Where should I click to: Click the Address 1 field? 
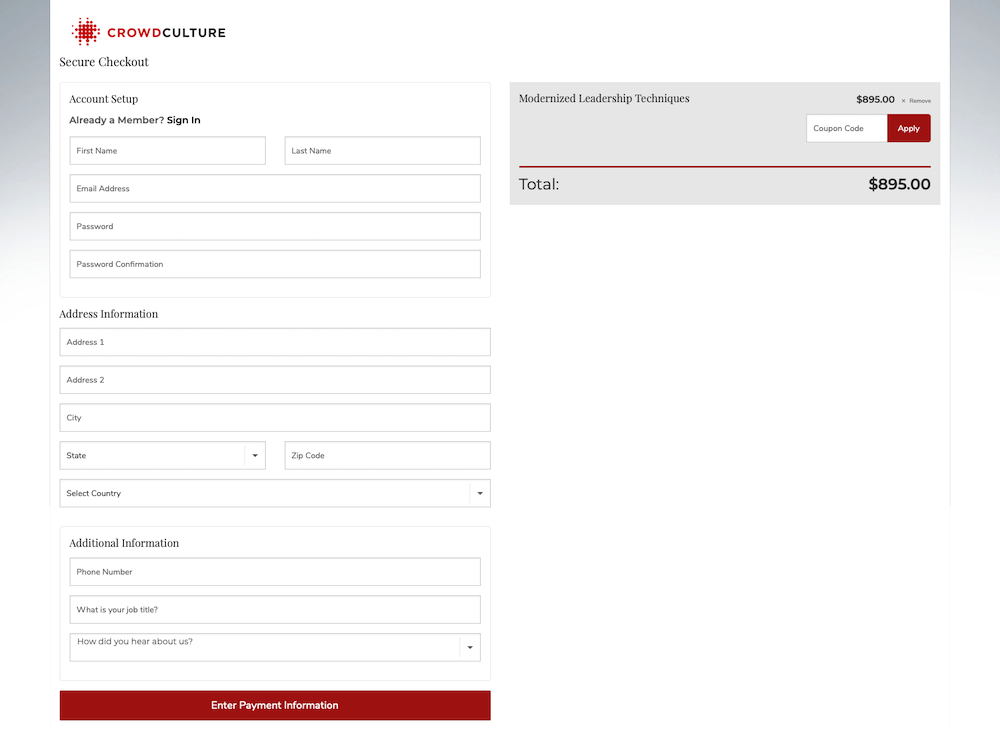point(275,342)
